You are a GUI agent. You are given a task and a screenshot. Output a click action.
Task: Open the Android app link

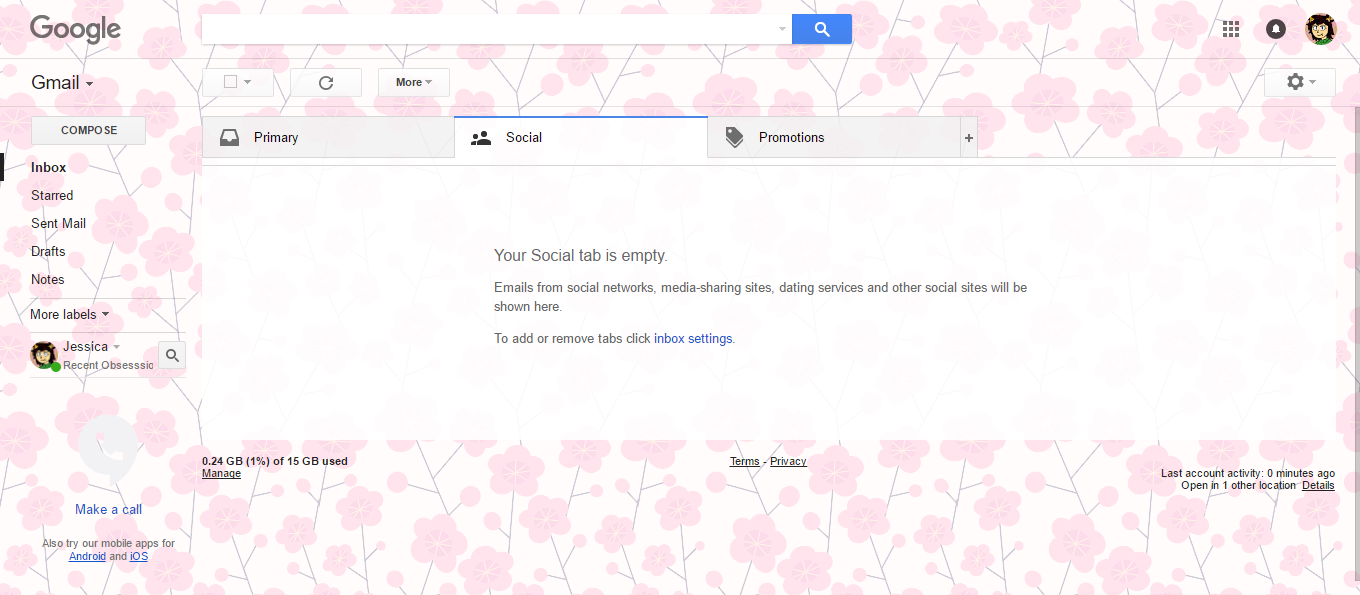click(87, 557)
